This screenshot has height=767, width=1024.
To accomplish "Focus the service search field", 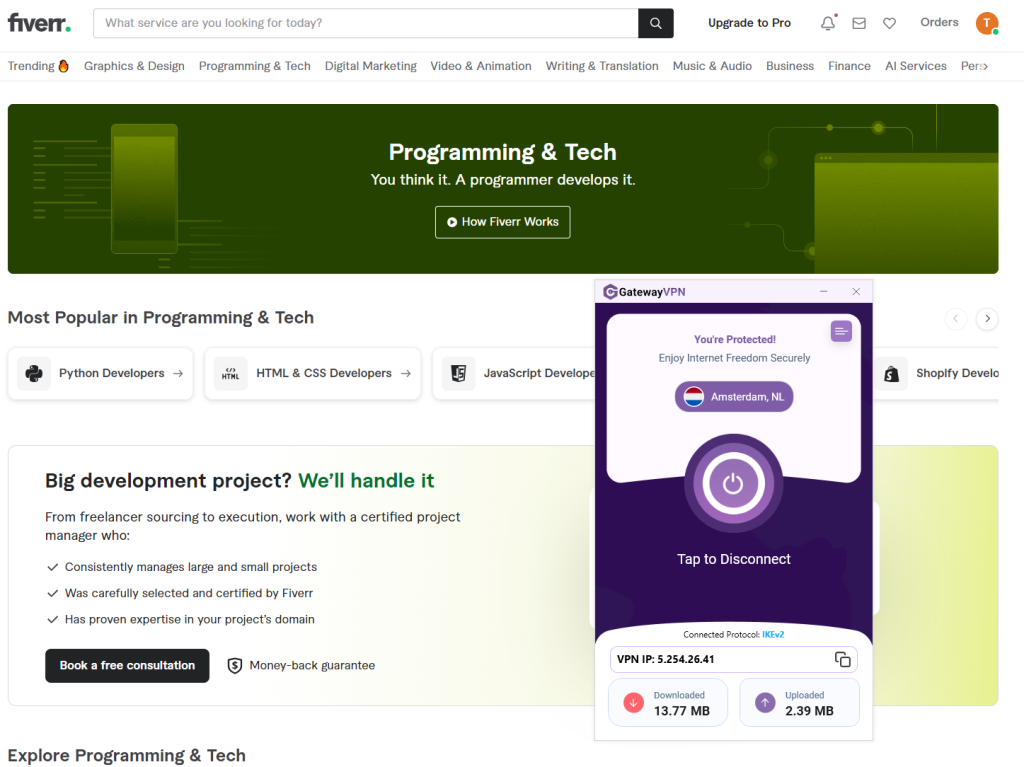I will pyautogui.click(x=366, y=24).
